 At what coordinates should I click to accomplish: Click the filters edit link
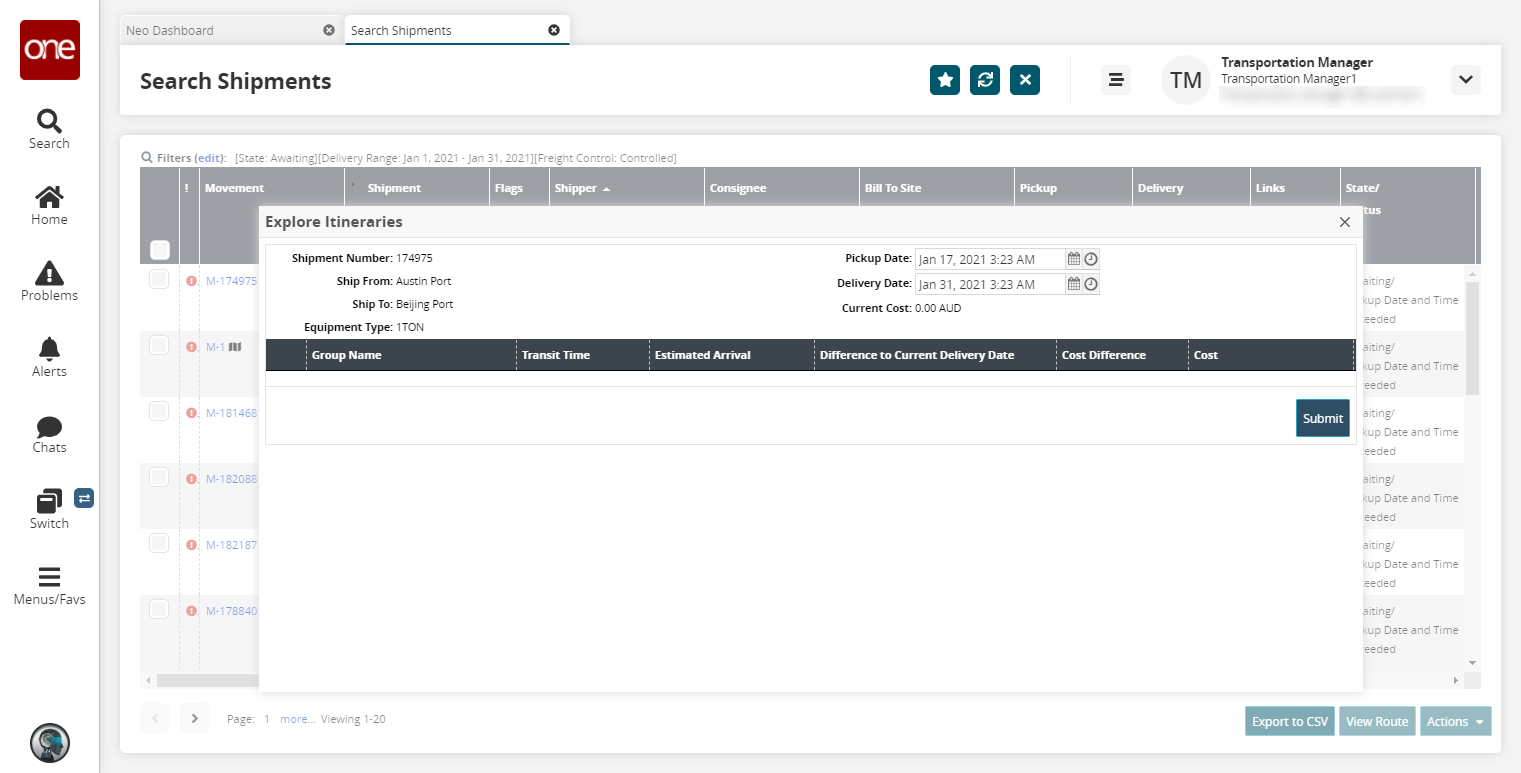click(210, 158)
